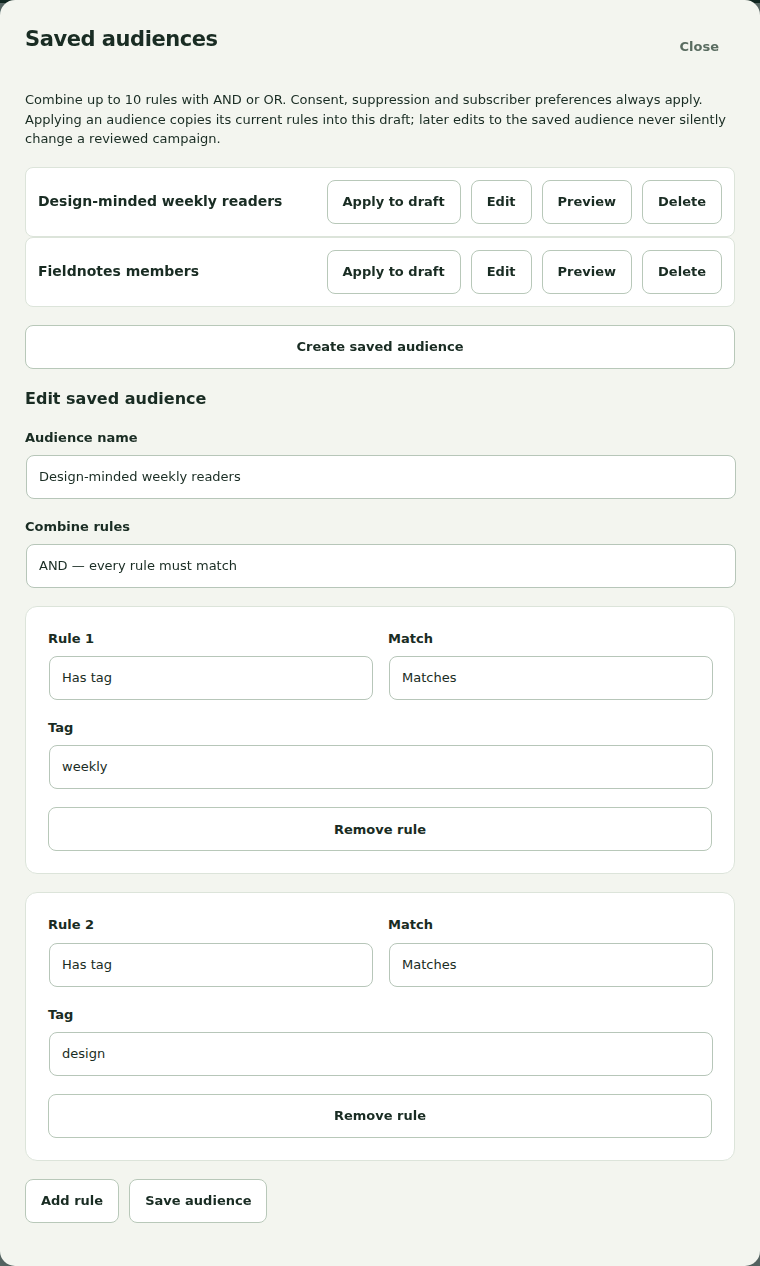This screenshot has width=760, height=1266.
Task: Click Create saved audience button
Action: tap(380, 347)
